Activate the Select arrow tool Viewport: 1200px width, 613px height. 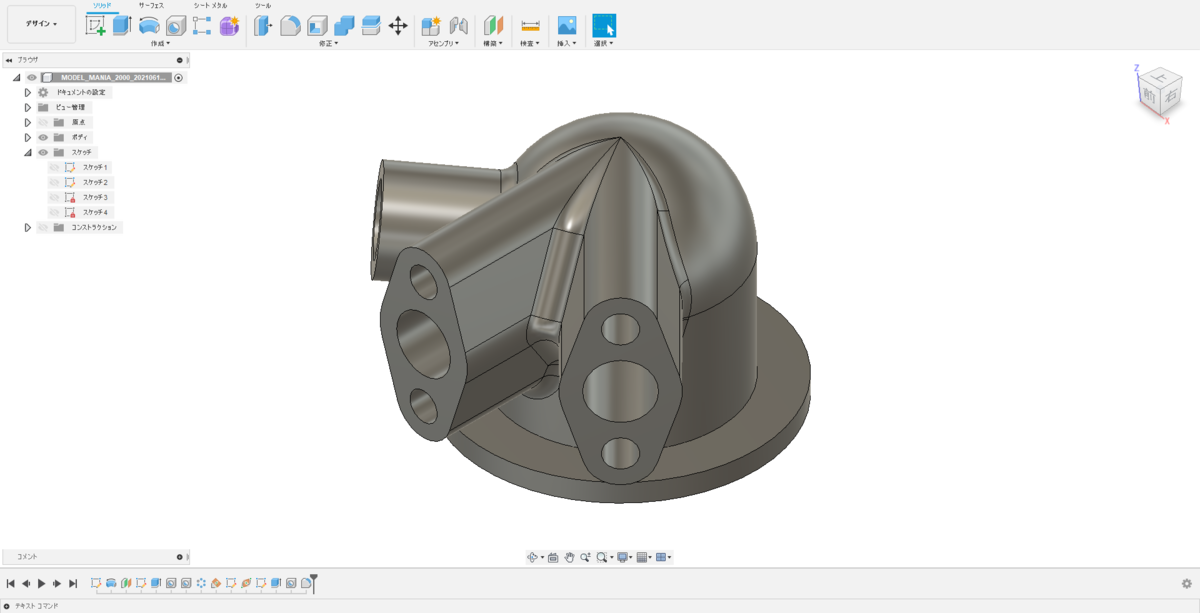pyautogui.click(x=604, y=26)
